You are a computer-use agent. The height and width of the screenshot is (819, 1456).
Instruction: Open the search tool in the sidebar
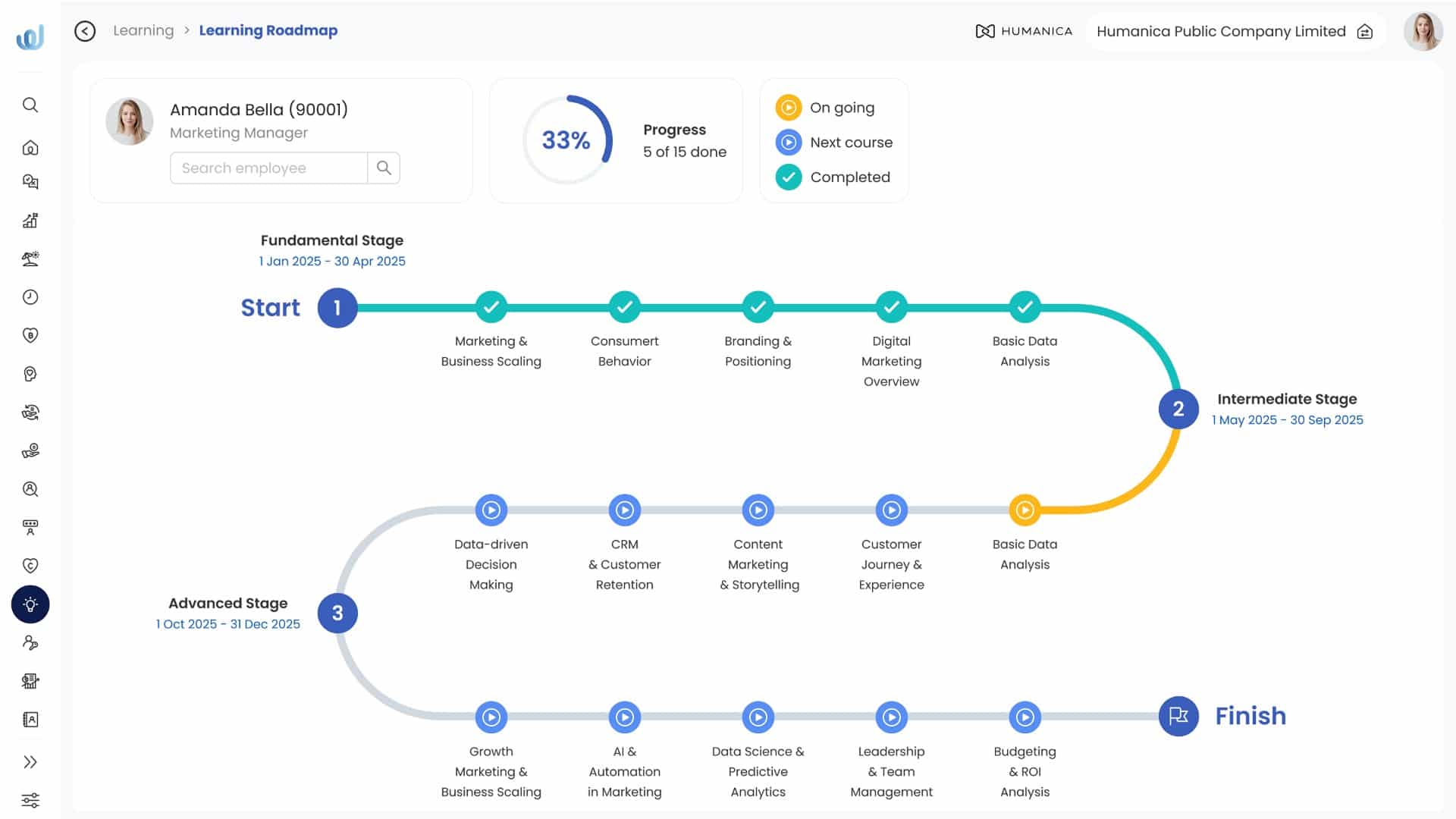(x=30, y=106)
